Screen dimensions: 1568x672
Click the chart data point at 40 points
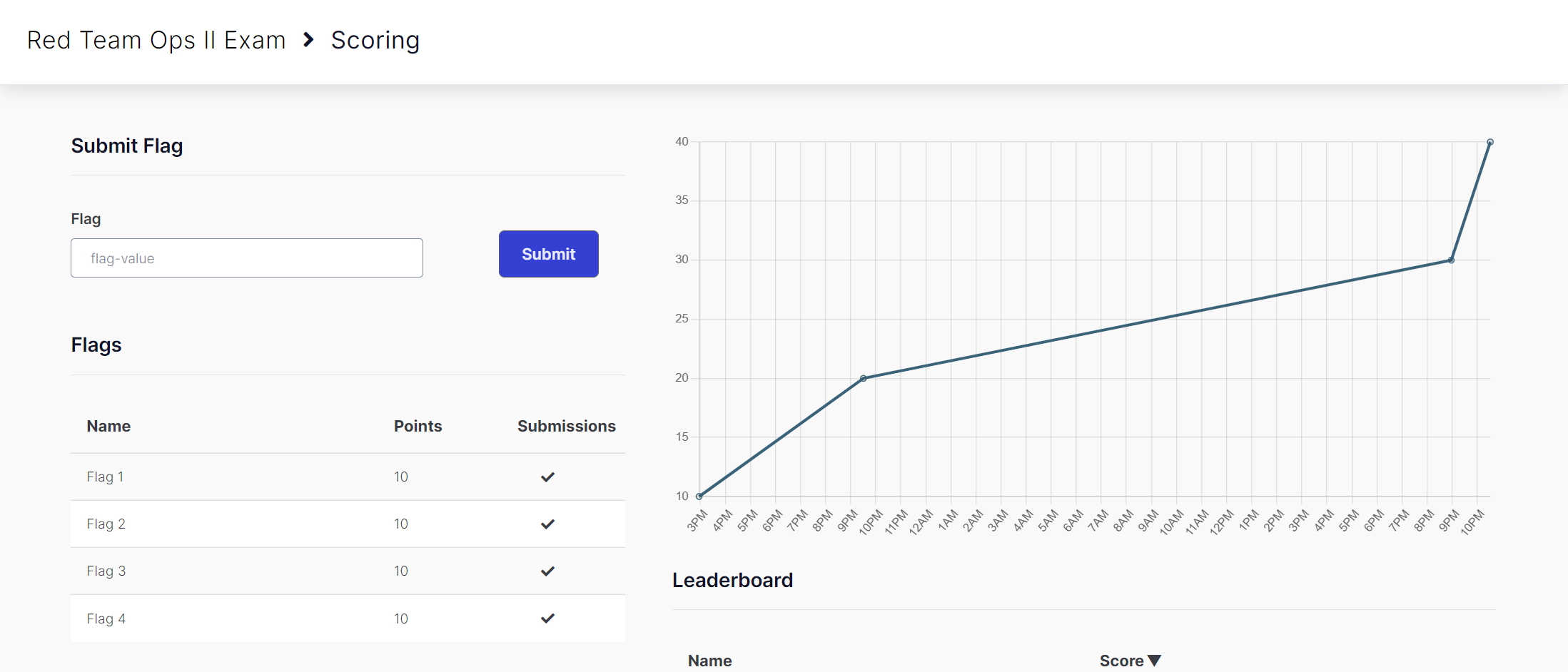pyautogui.click(x=1489, y=143)
